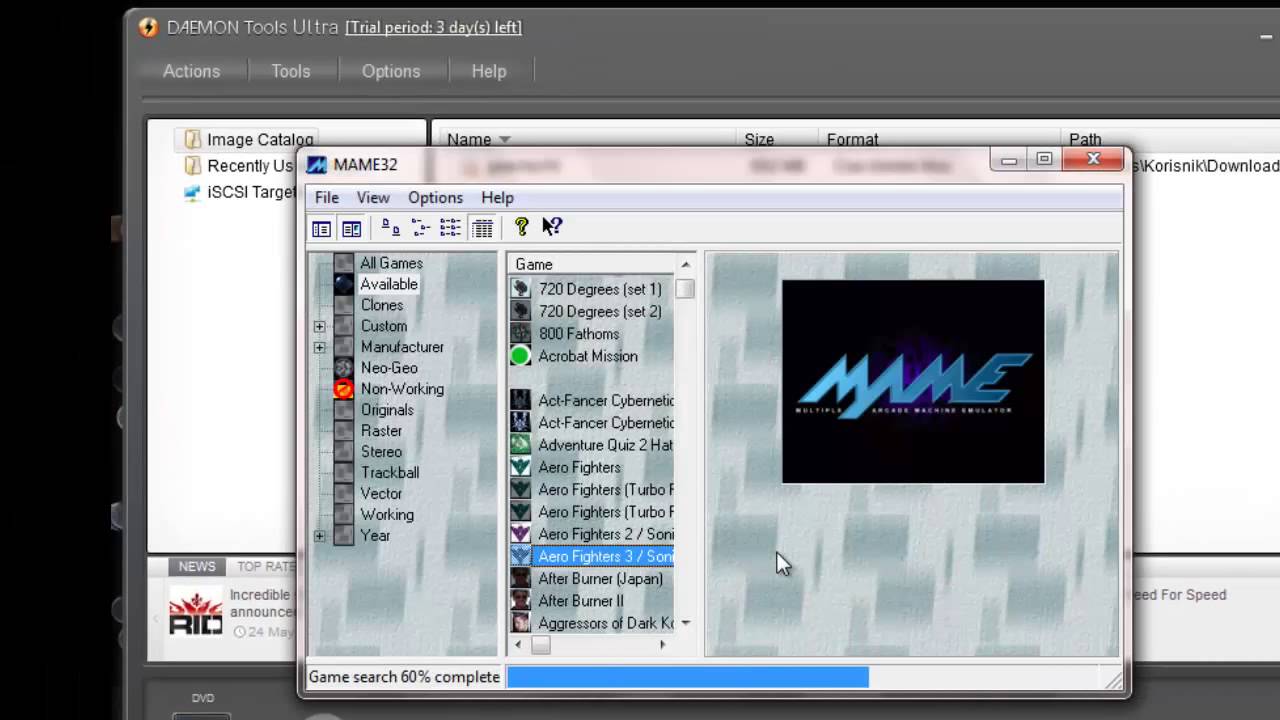Open About MAME32 yellow question icon
The width and height of the screenshot is (1280, 720).
[x=521, y=227]
